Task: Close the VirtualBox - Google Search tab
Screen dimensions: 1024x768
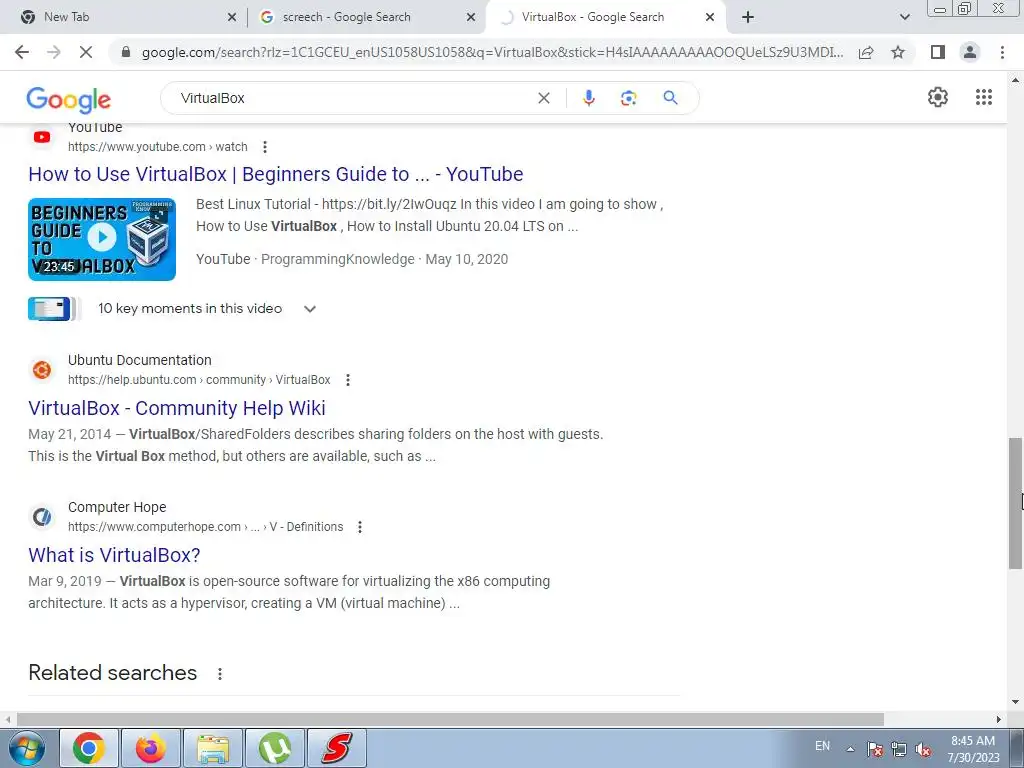Action: point(710,18)
